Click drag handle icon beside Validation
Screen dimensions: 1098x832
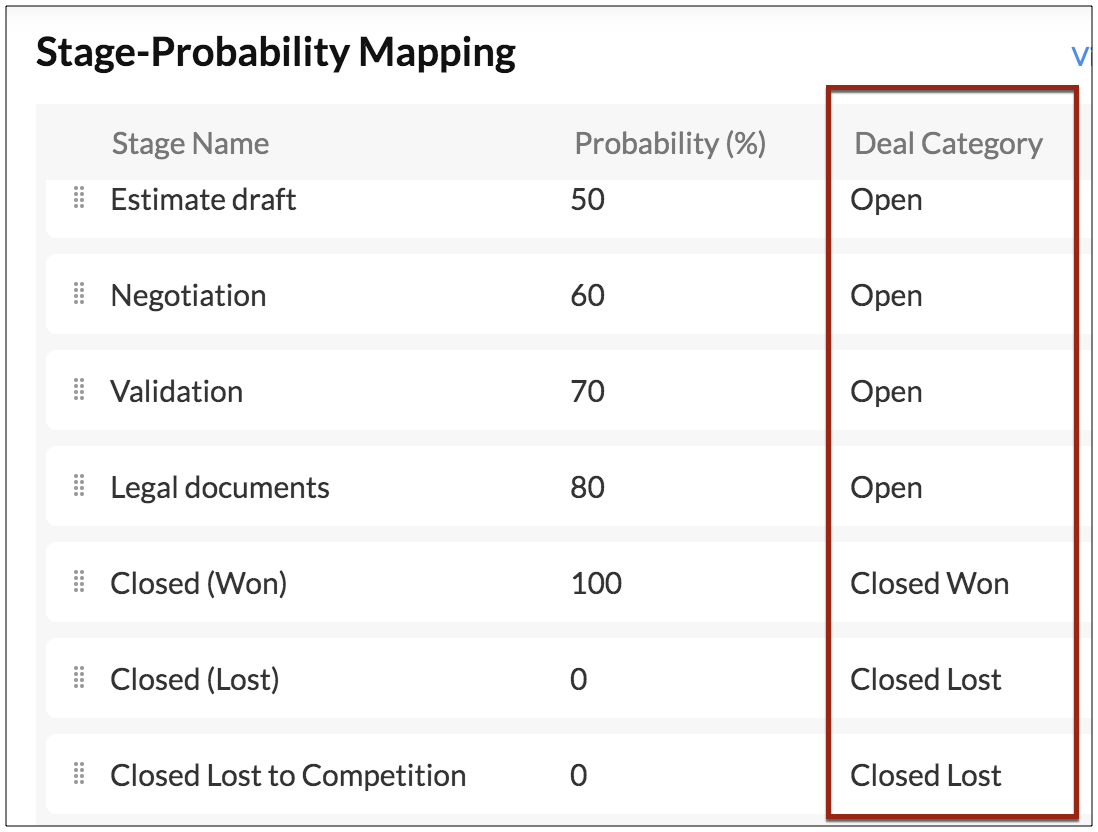point(79,390)
